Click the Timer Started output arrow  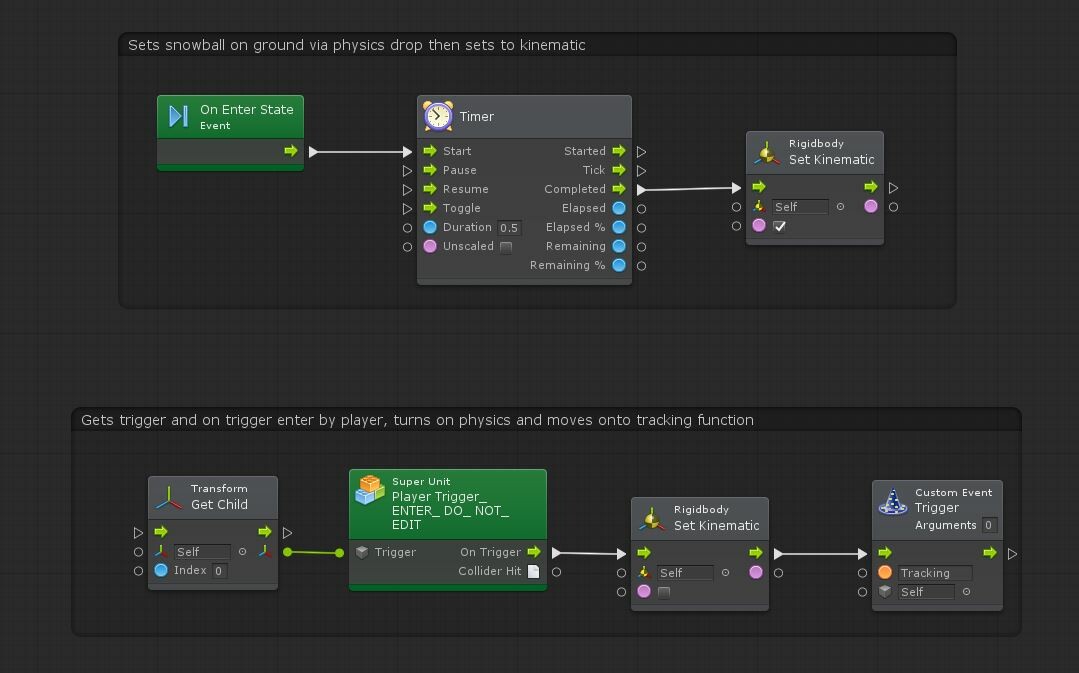point(619,151)
